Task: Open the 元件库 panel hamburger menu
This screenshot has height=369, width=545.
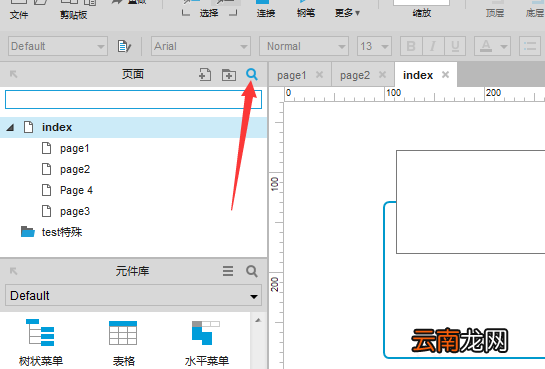Action: [x=228, y=271]
